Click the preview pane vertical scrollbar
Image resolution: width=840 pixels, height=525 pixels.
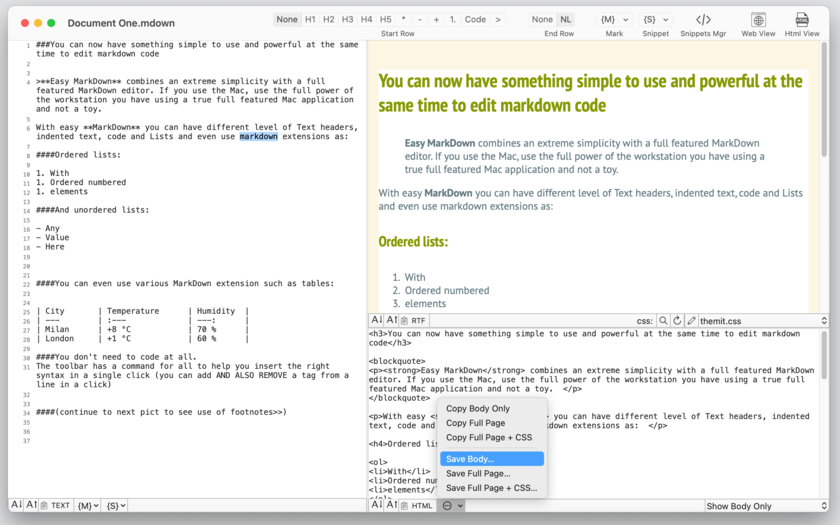pyautogui.click(x=824, y=100)
